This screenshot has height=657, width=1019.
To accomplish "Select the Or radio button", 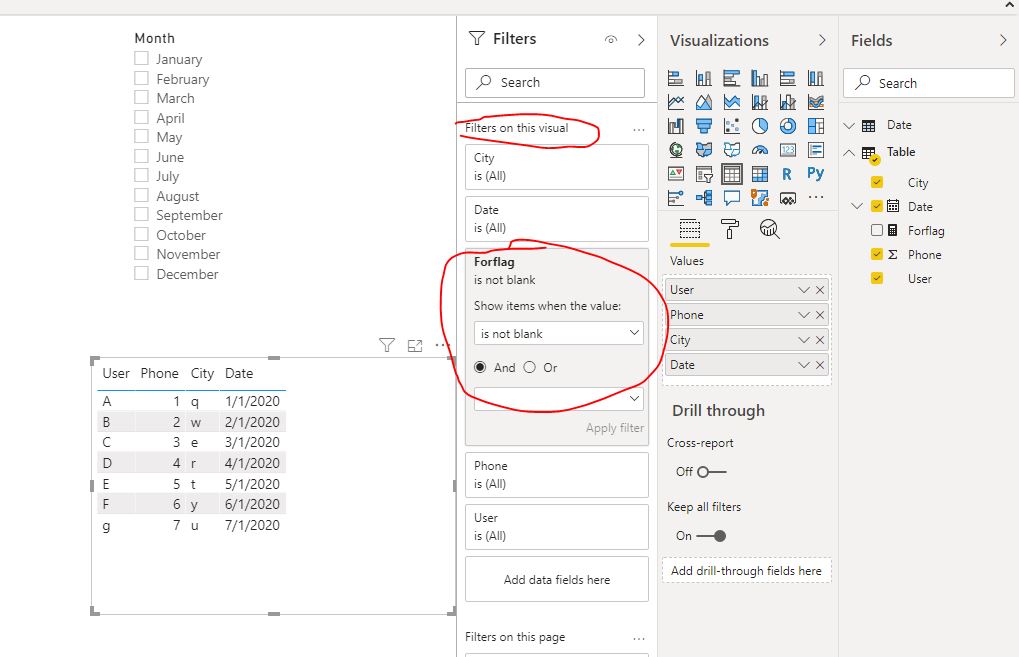I will click(x=530, y=367).
